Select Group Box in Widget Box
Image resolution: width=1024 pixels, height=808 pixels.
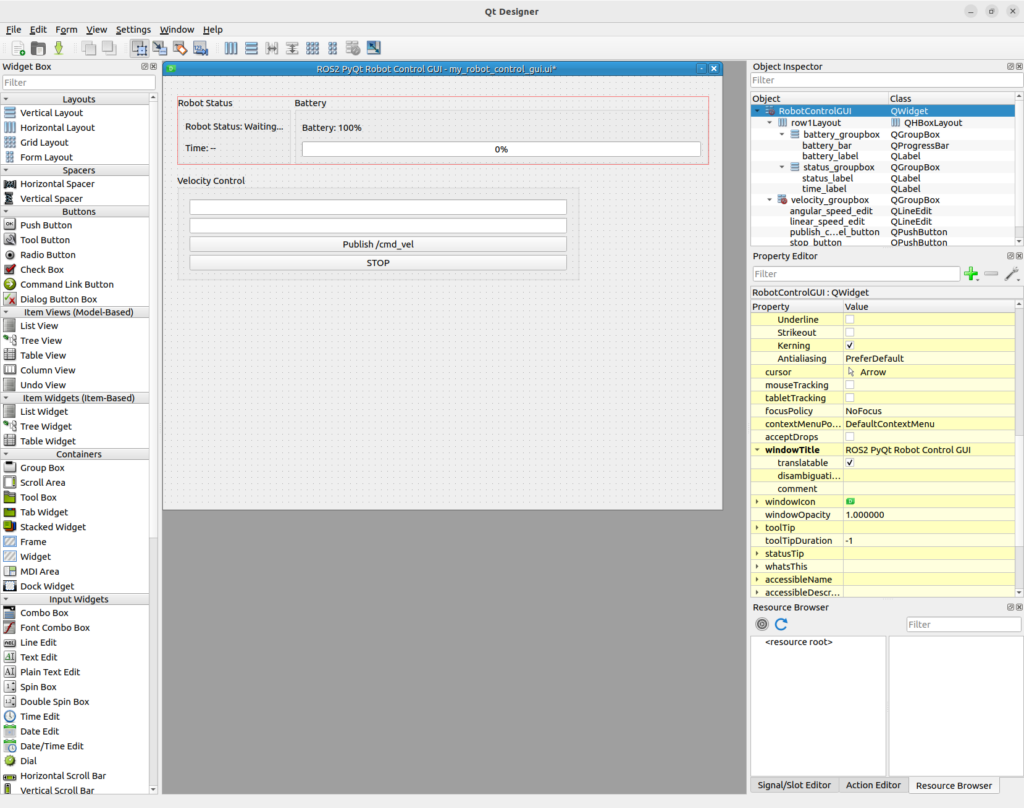42,468
